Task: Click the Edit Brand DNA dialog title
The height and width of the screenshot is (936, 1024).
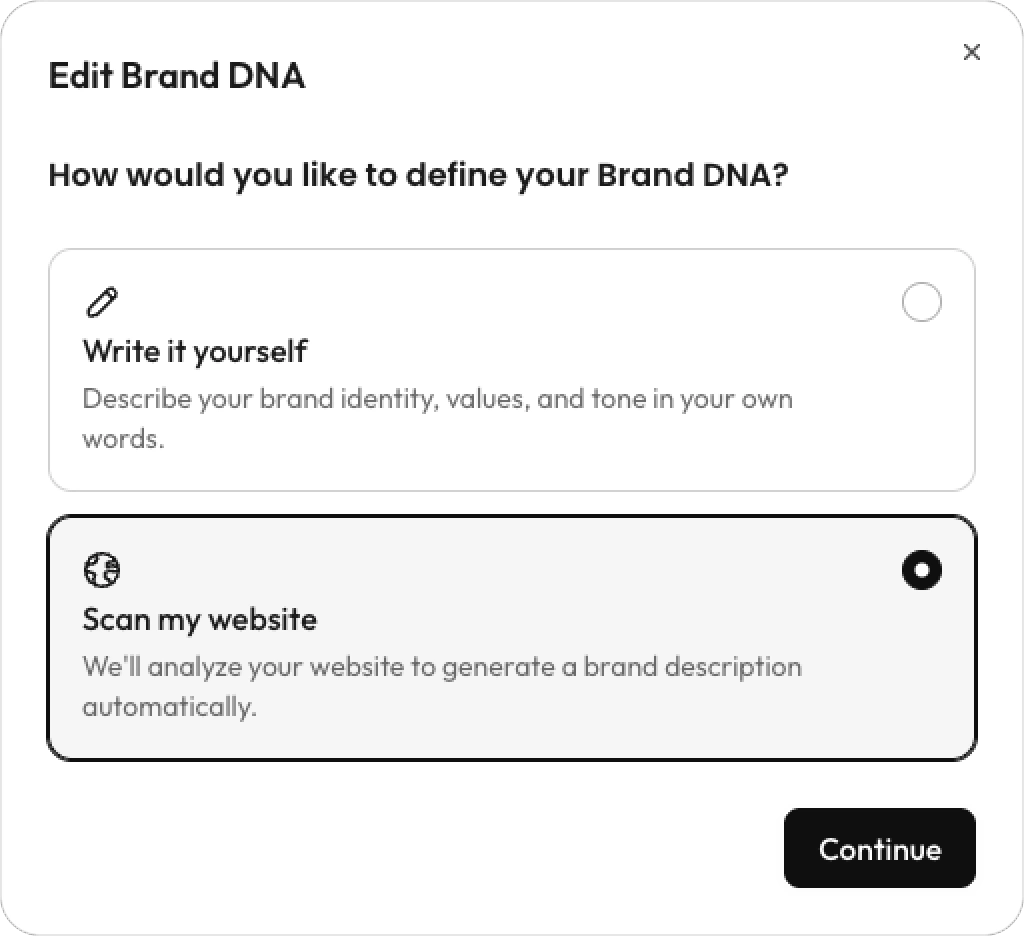Action: point(176,76)
